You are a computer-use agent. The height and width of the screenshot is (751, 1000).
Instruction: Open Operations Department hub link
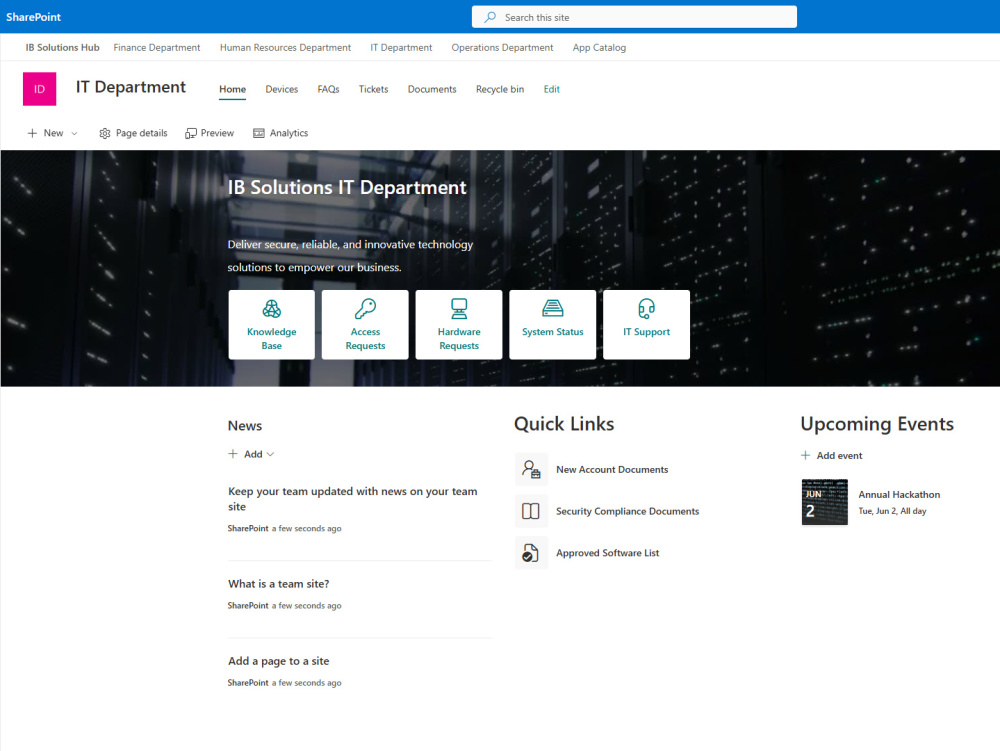pos(503,48)
